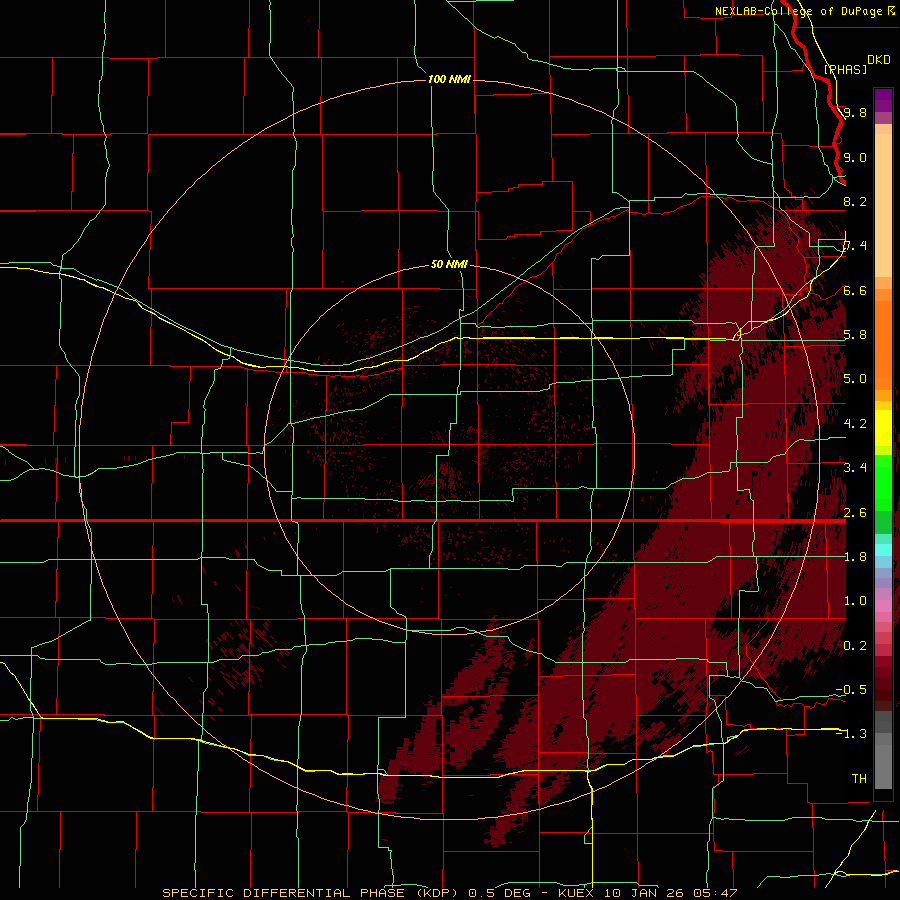
Task: Click the 5.0 value on the scale
Action: 855,379
